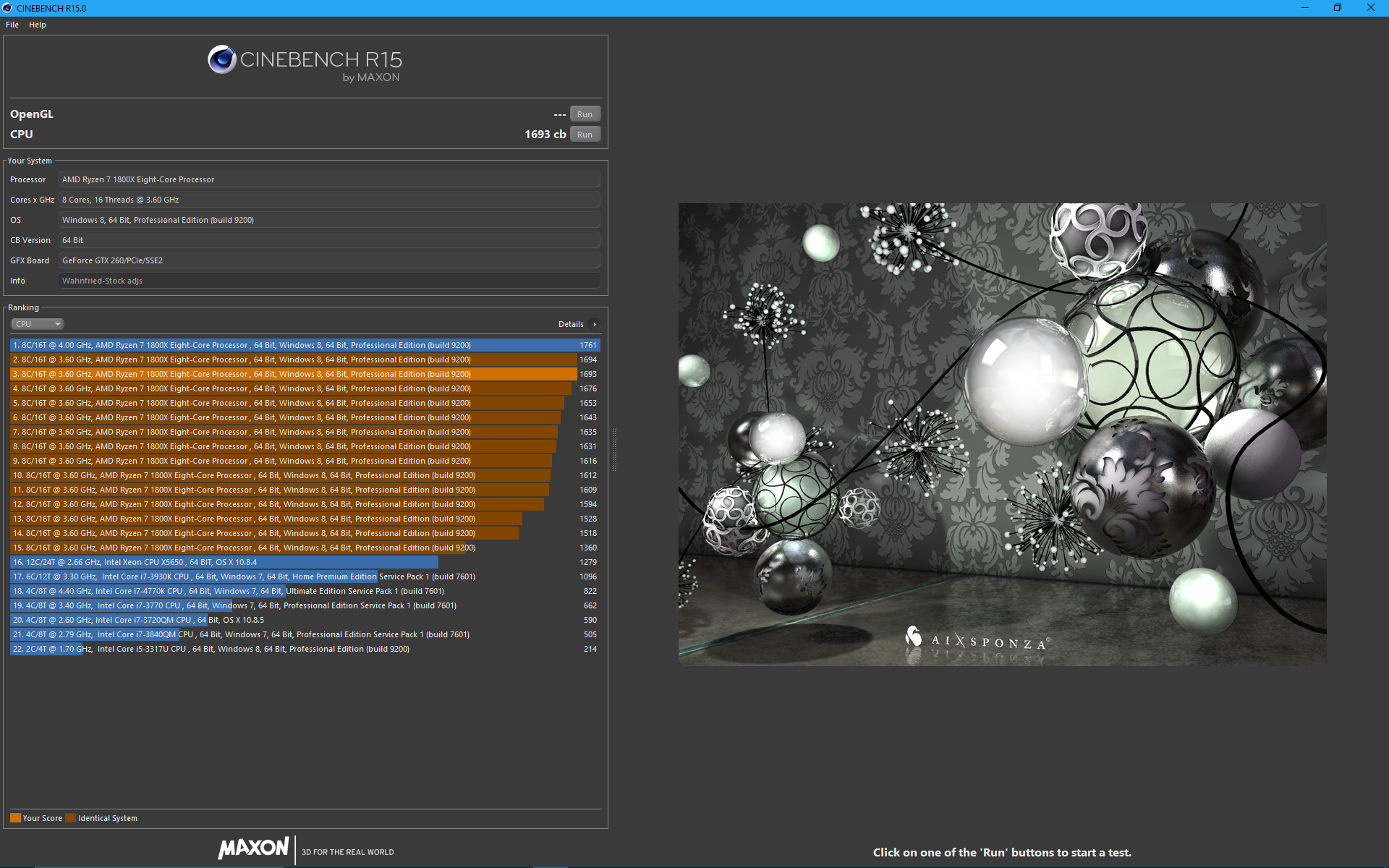Viewport: 1389px width, 868px height.
Task: Restore down the Cinebench window
Action: pyautogui.click(x=1337, y=8)
